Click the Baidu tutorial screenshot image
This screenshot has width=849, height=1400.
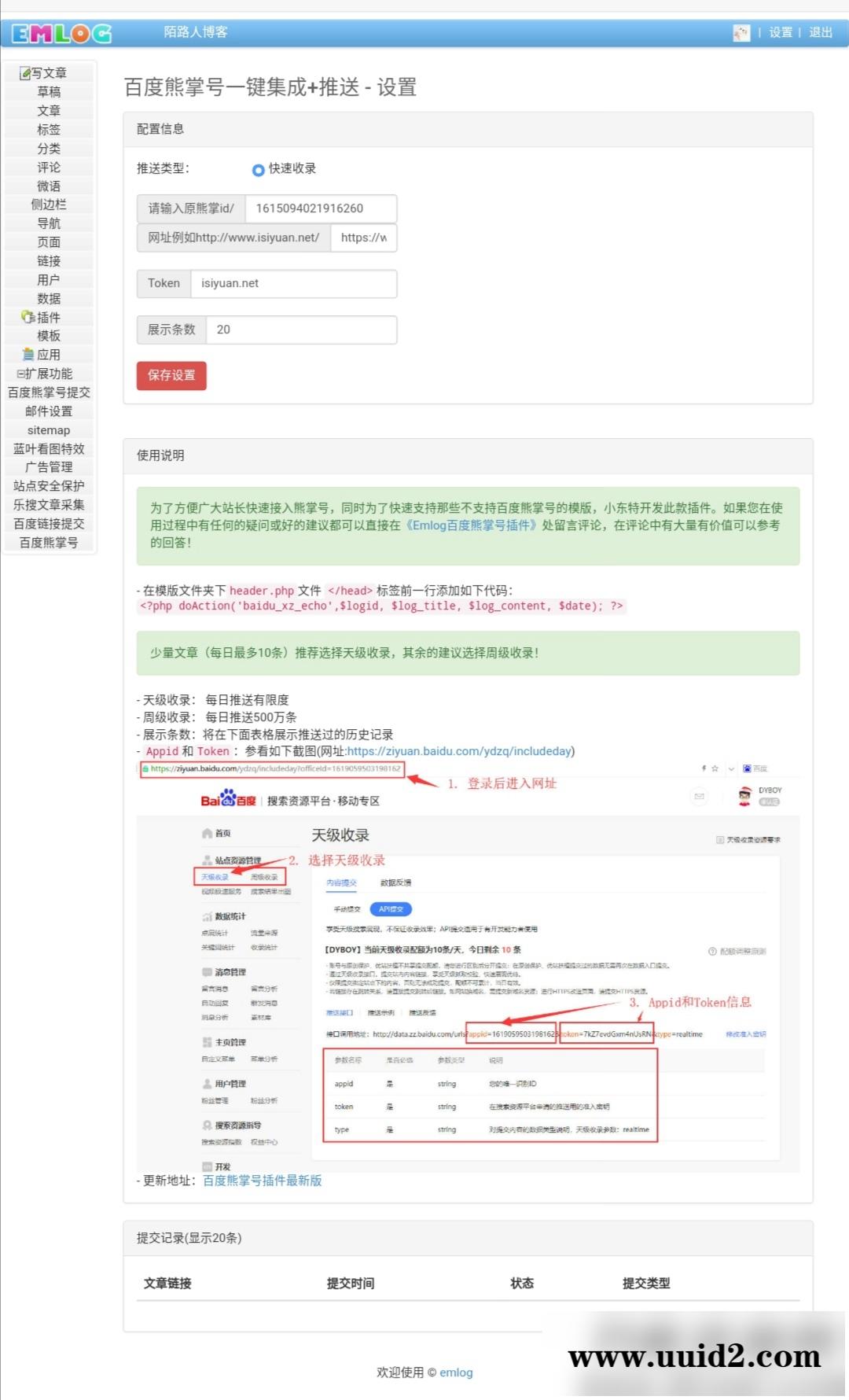[468, 966]
